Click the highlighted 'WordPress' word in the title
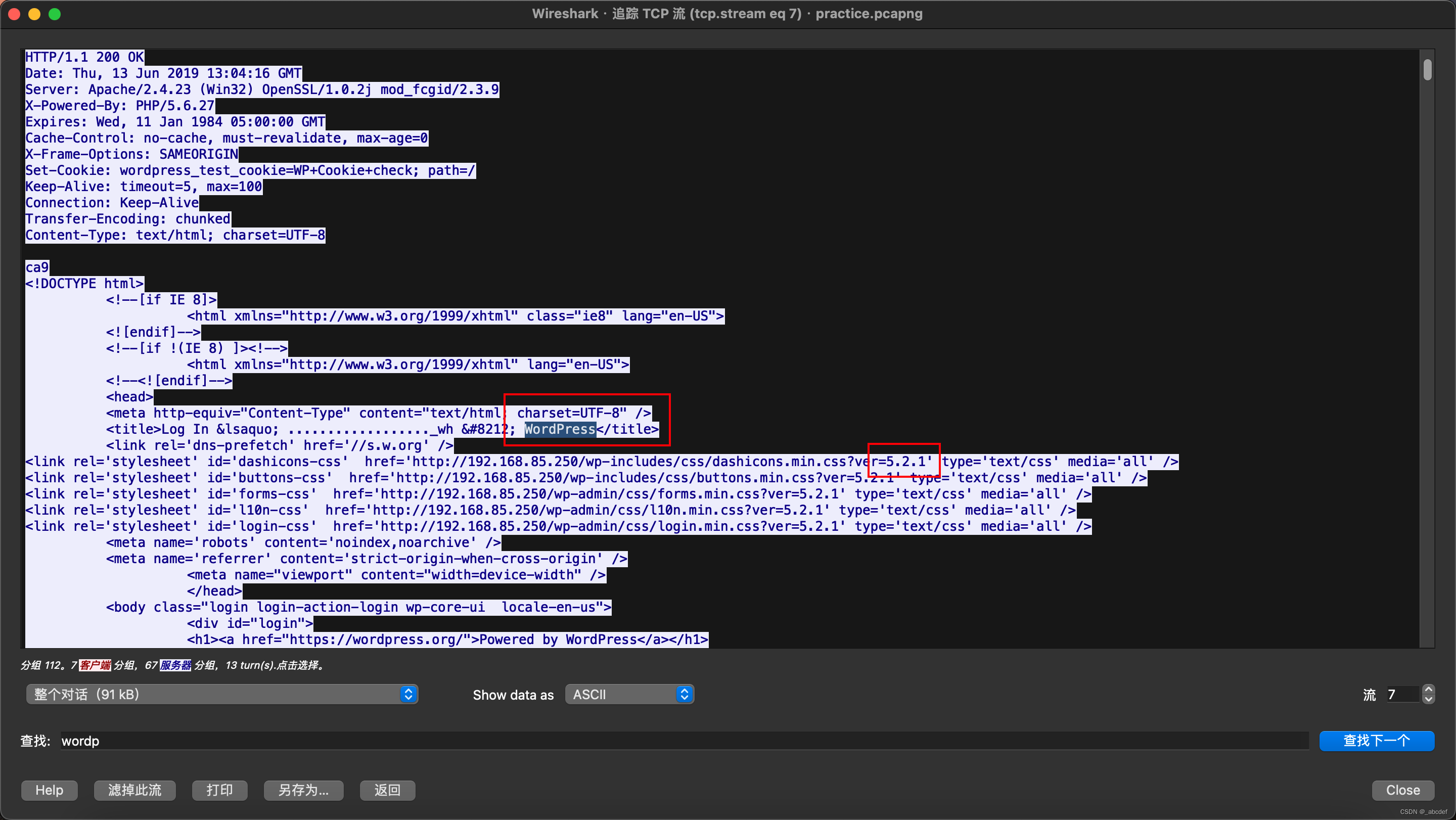Viewport: 1456px width, 820px height. tap(560, 430)
